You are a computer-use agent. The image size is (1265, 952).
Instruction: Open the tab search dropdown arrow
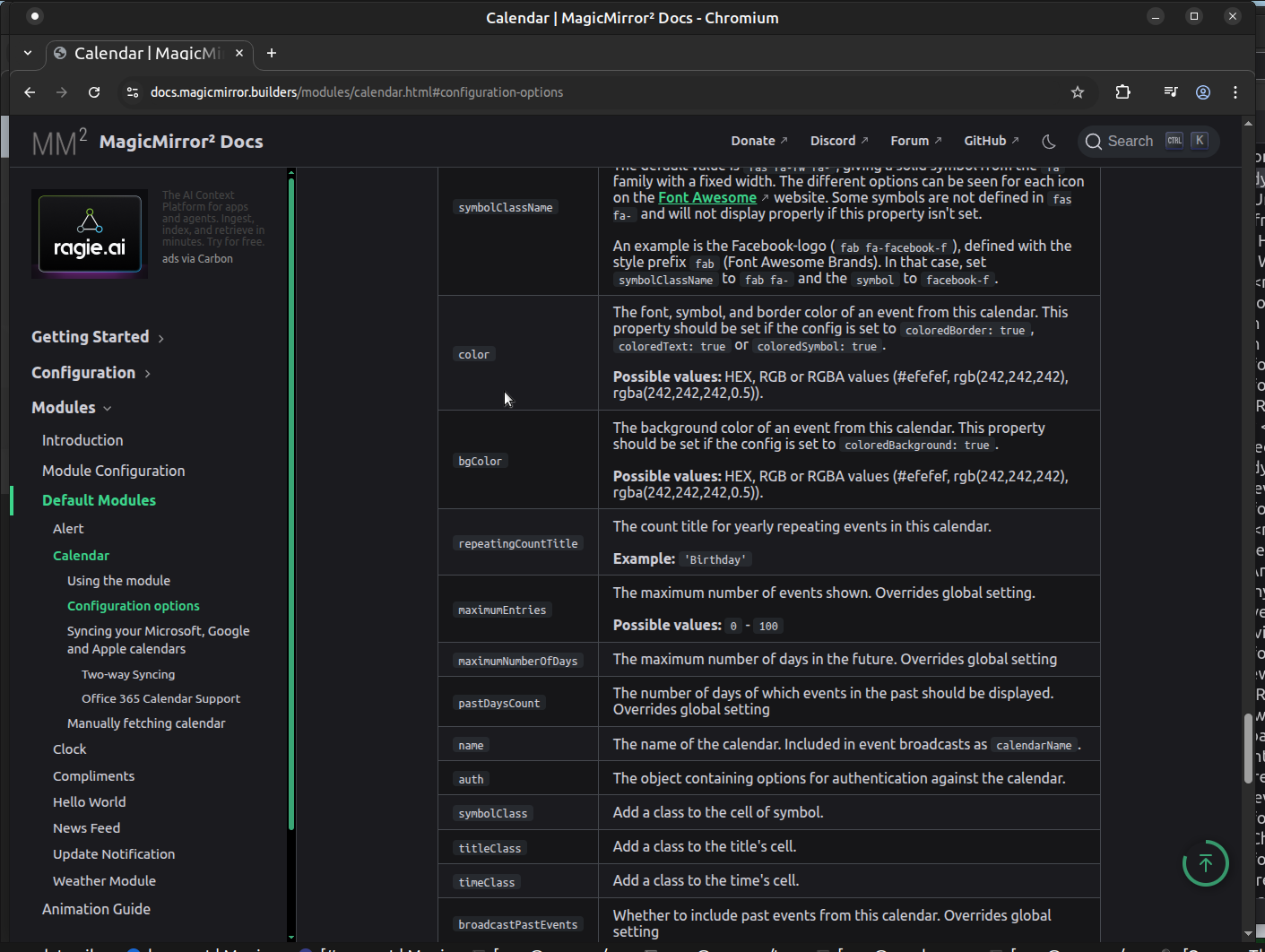pos(28,53)
